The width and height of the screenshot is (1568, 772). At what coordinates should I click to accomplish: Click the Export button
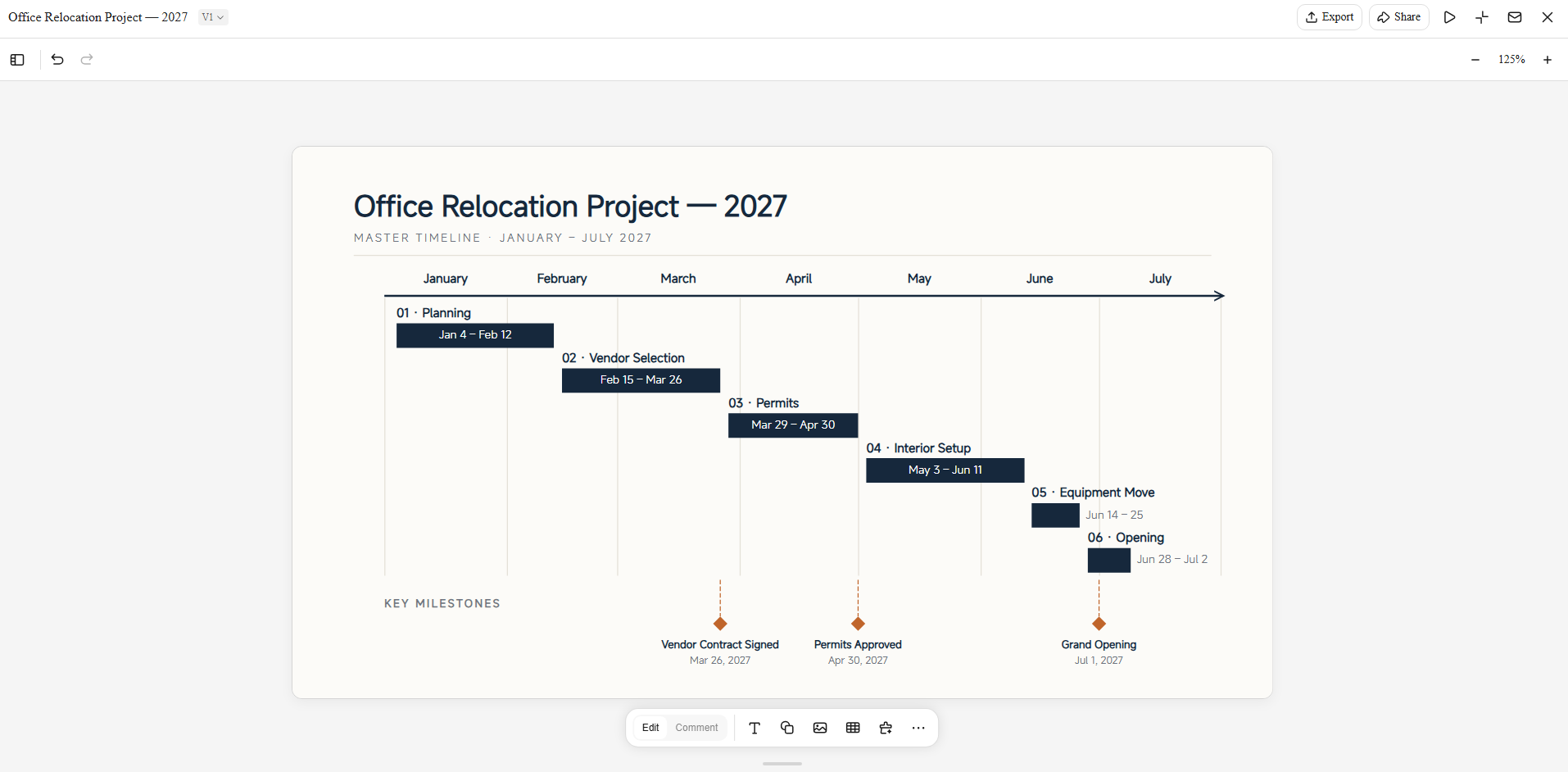1330,17
